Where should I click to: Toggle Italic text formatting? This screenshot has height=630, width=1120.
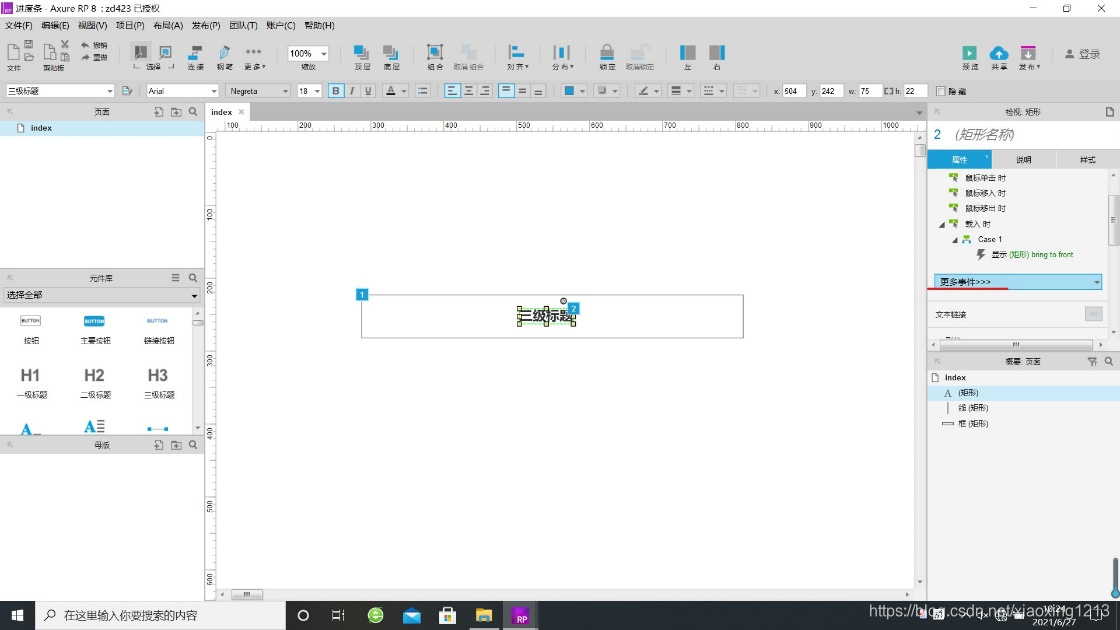(x=352, y=91)
